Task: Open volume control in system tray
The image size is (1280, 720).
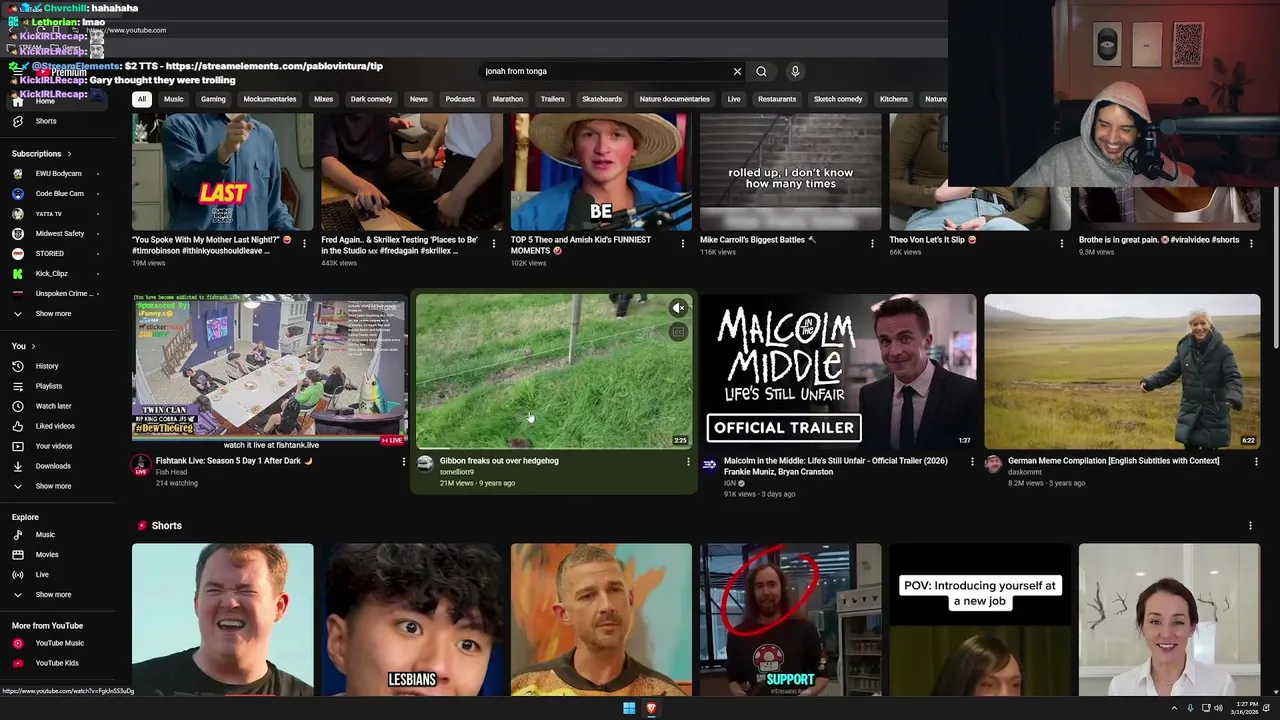Action: pos(1218,708)
